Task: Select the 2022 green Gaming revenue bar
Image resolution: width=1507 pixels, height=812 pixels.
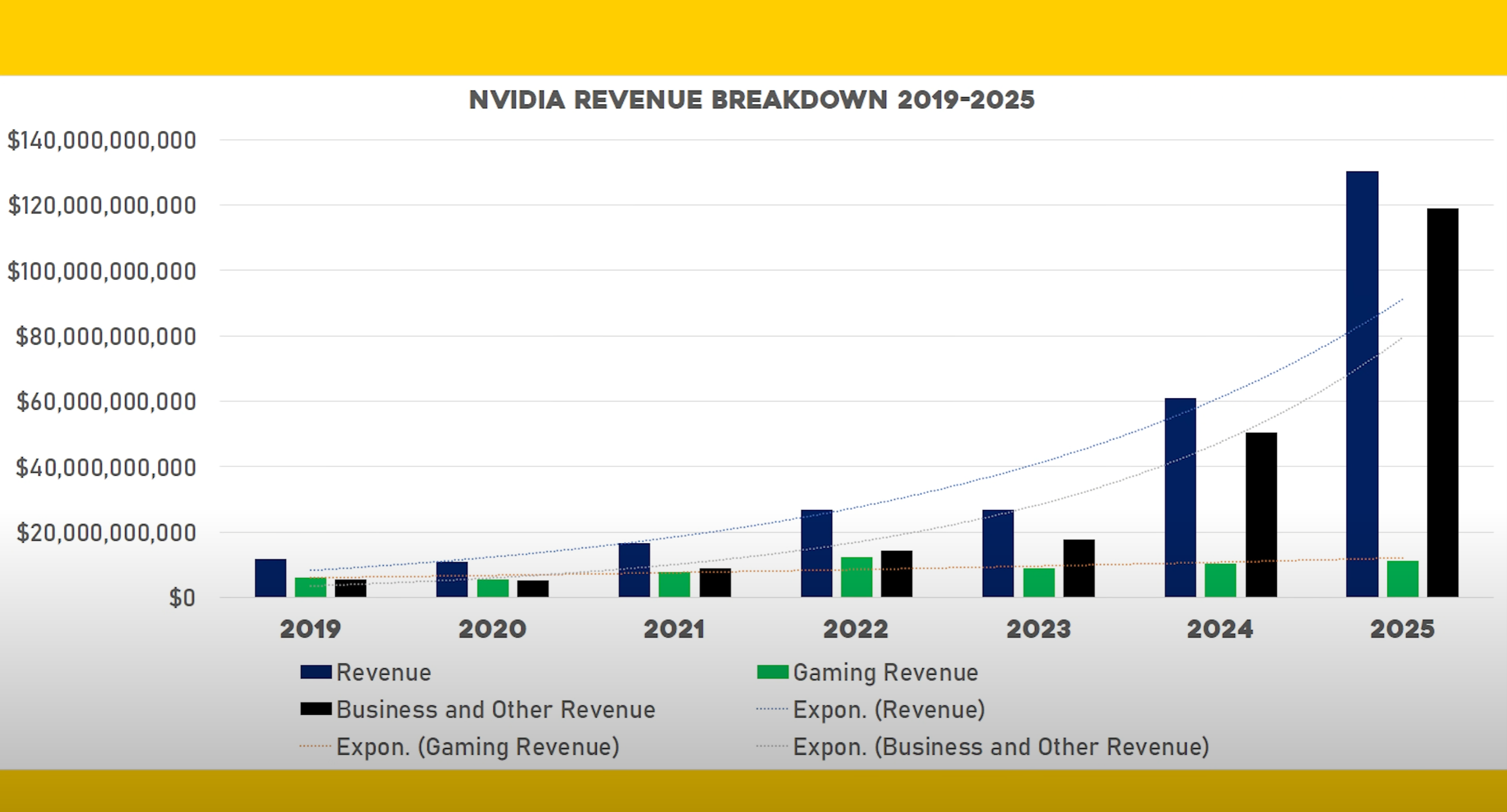Action: 856,577
